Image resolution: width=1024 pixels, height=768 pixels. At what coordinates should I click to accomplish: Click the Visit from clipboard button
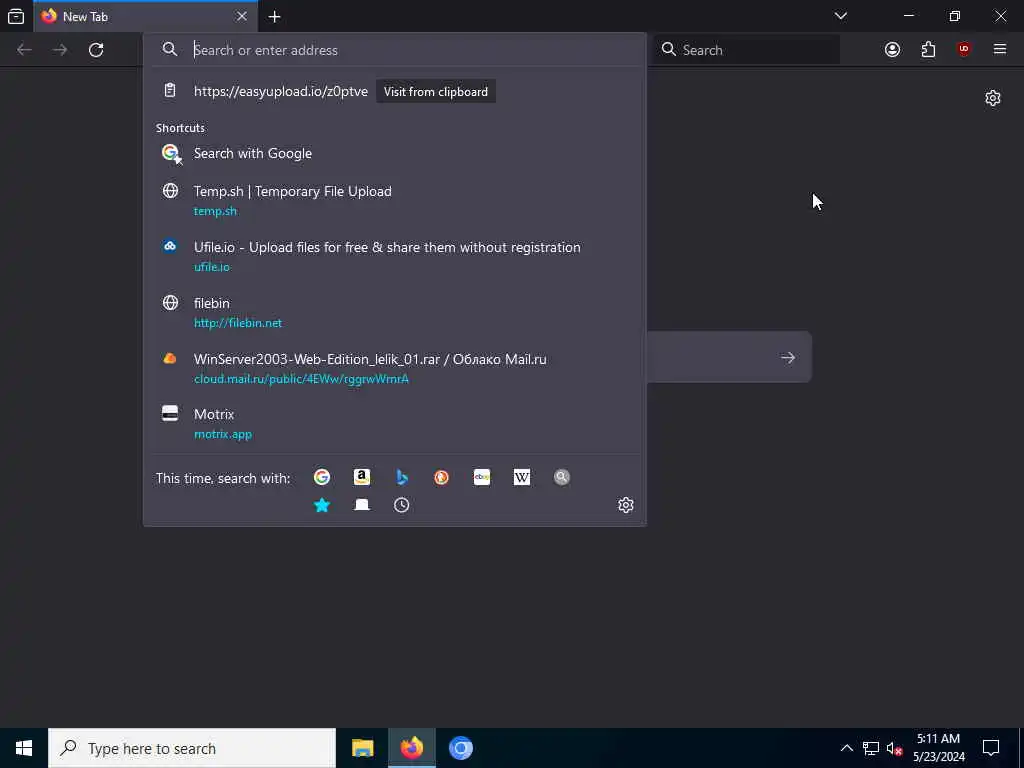coord(436,91)
